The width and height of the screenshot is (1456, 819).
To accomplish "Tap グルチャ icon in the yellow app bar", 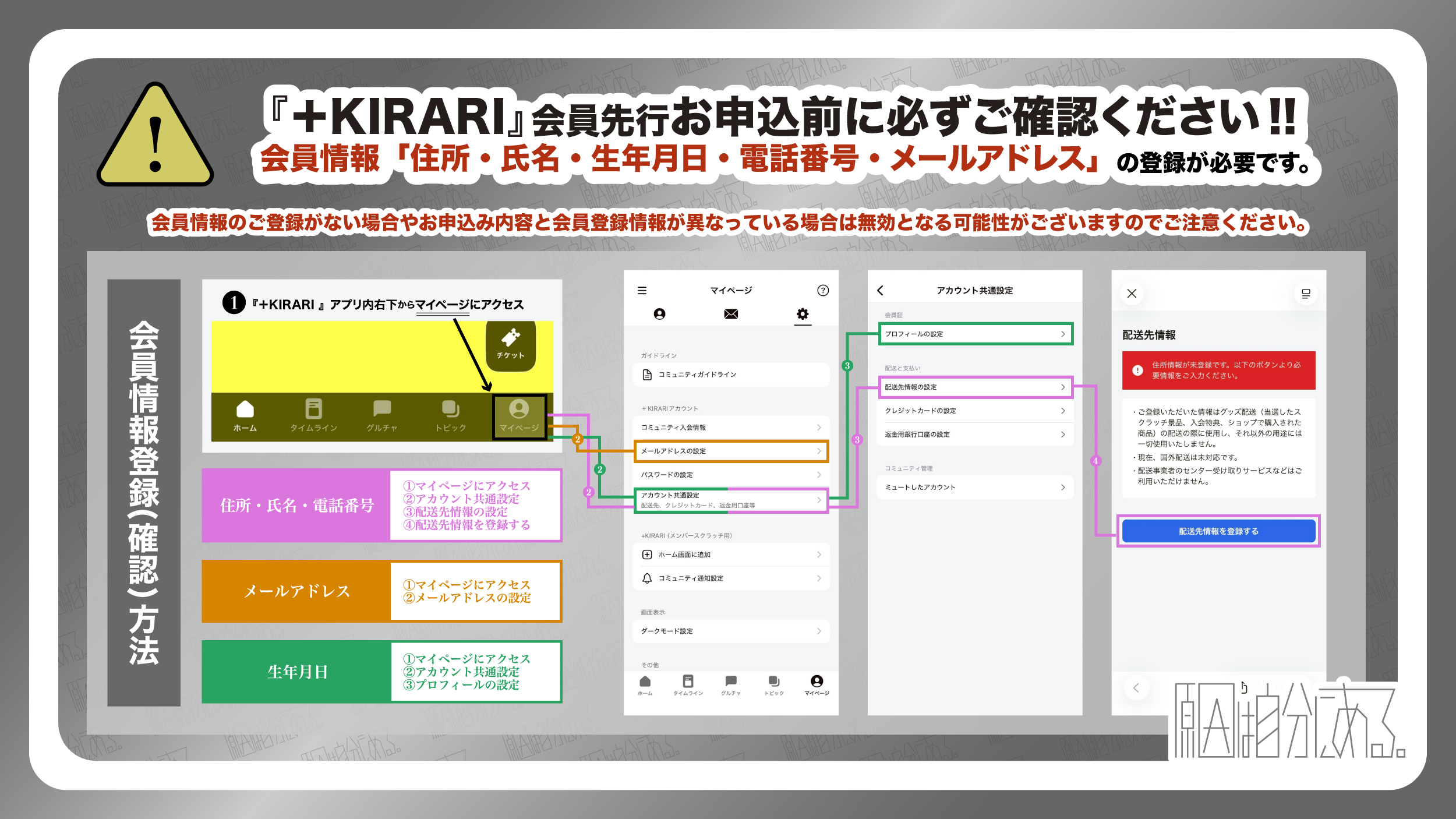I will (x=382, y=416).
